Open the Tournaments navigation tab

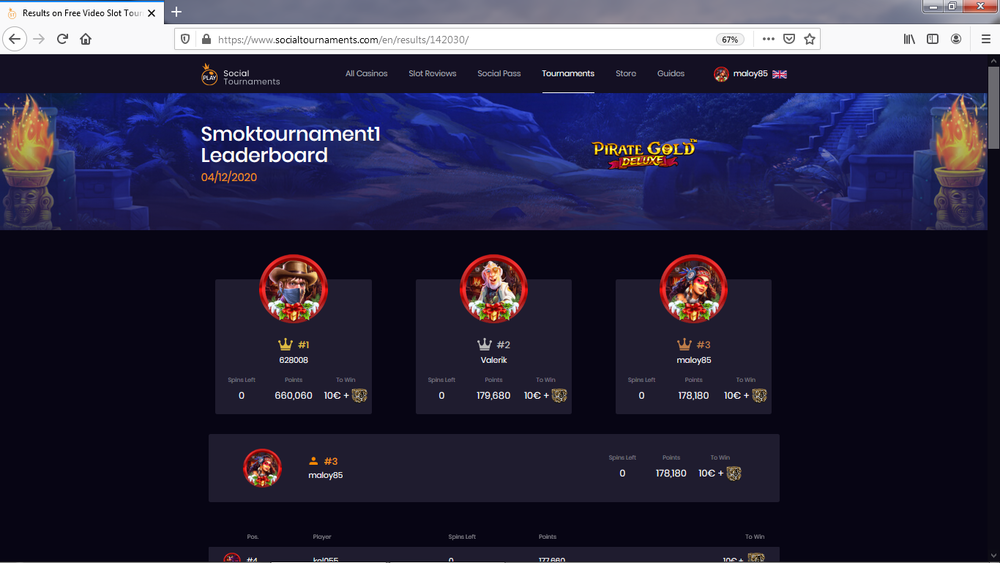click(568, 73)
